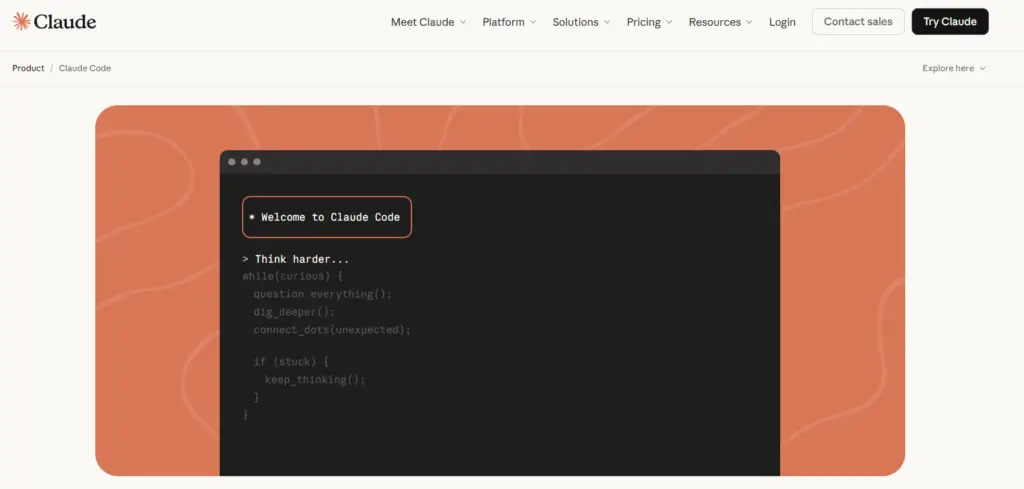Click the Claude wordmark in header
This screenshot has width=1024, height=489.
click(65, 22)
